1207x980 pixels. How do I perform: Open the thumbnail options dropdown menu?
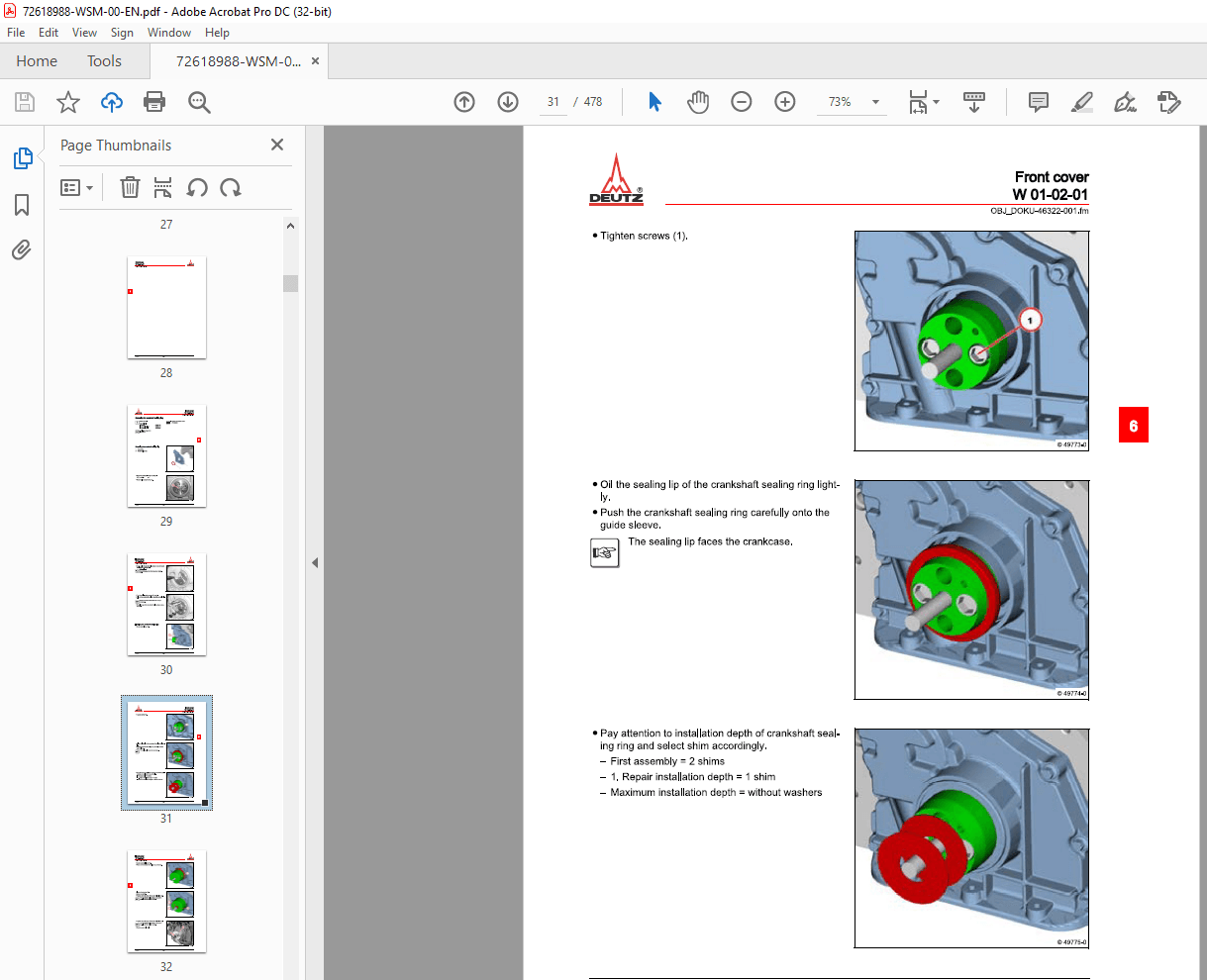pyautogui.click(x=76, y=187)
